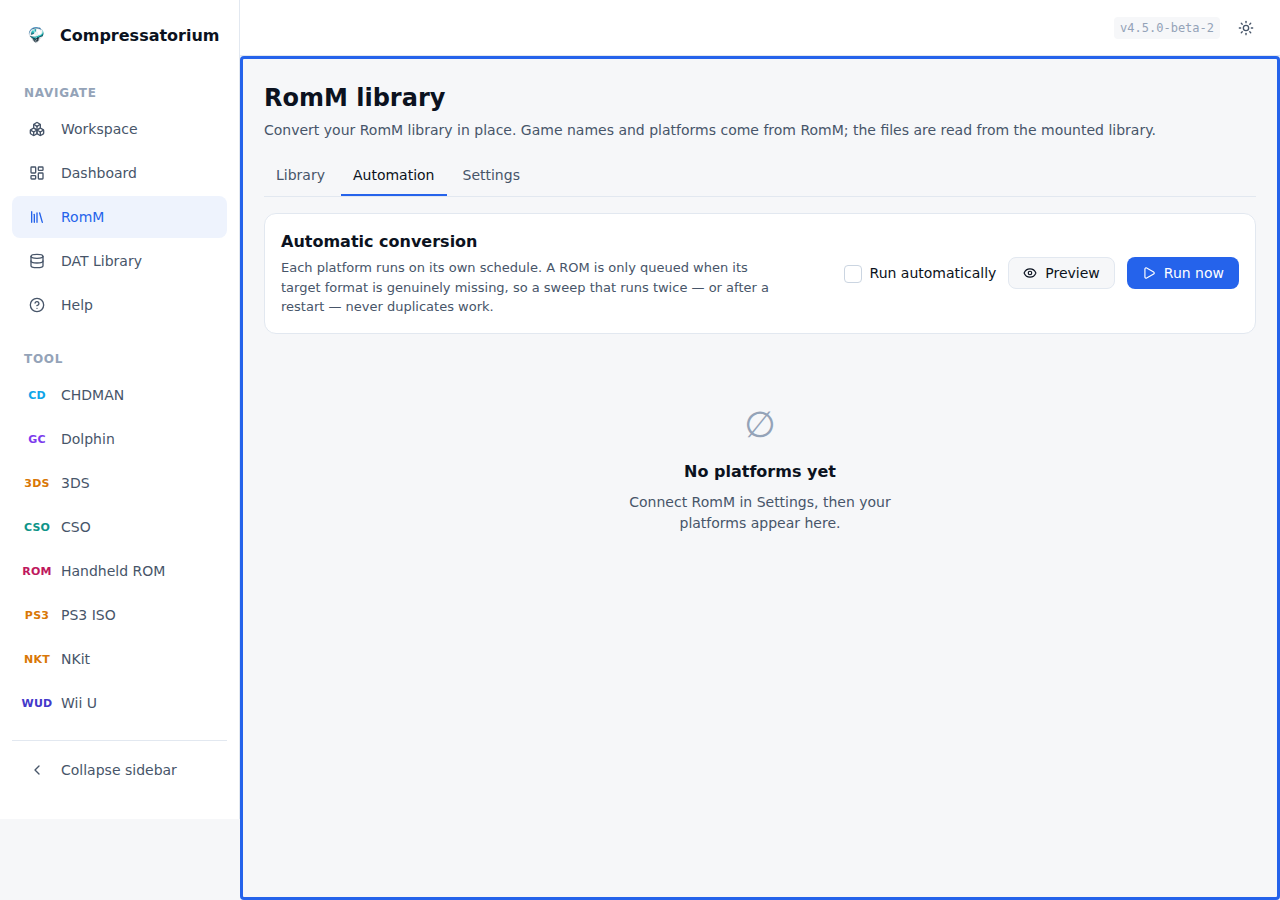1280x900 pixels.
Task: Click the Dashboard grid icon
Action: (x=37, y=173)
